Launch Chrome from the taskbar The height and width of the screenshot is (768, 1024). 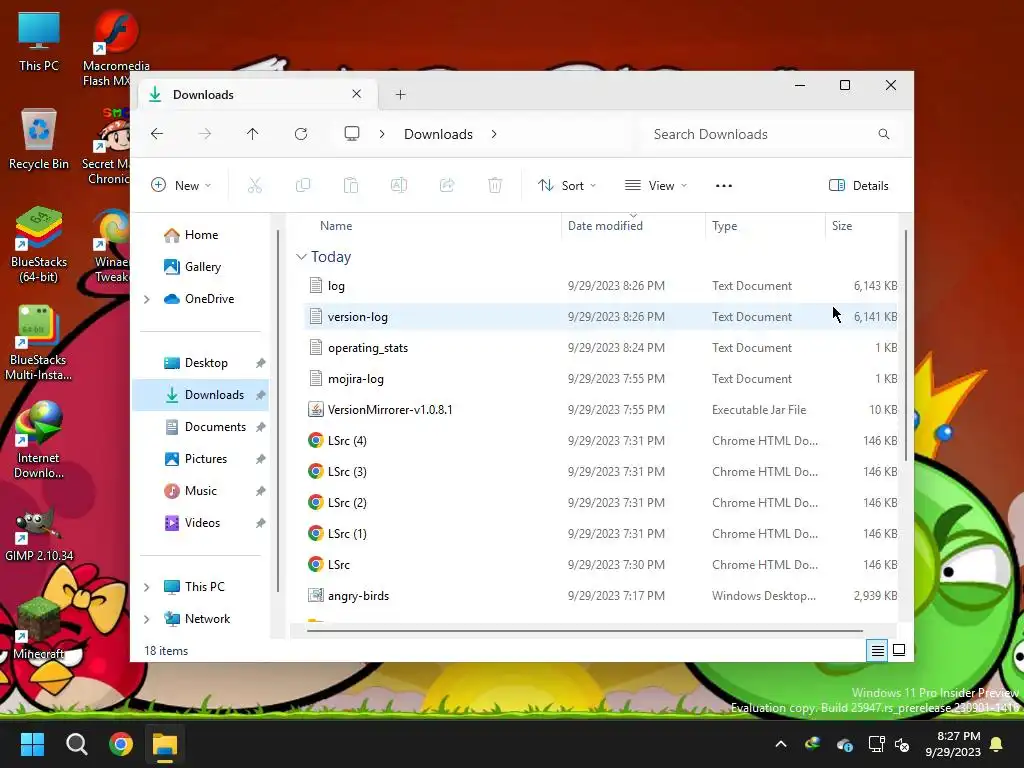tap(121, 744)
